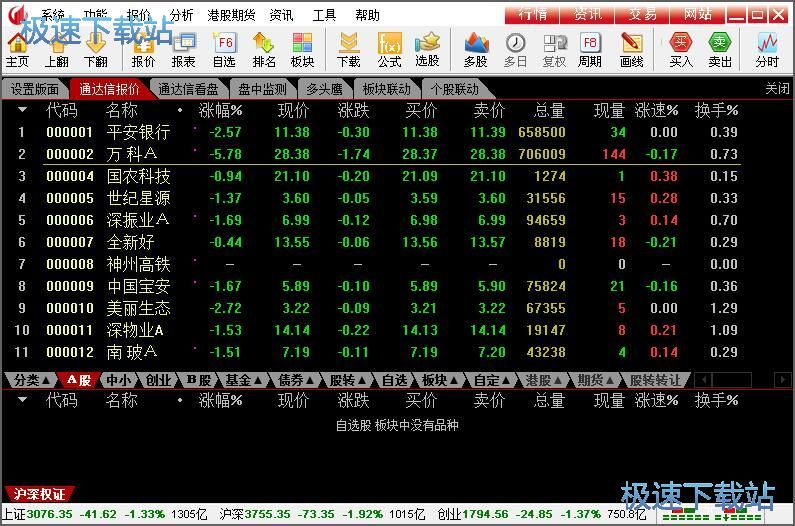The image size is (795, 526).
Task: Open the 分析 menu
Action: click(181, 15)
